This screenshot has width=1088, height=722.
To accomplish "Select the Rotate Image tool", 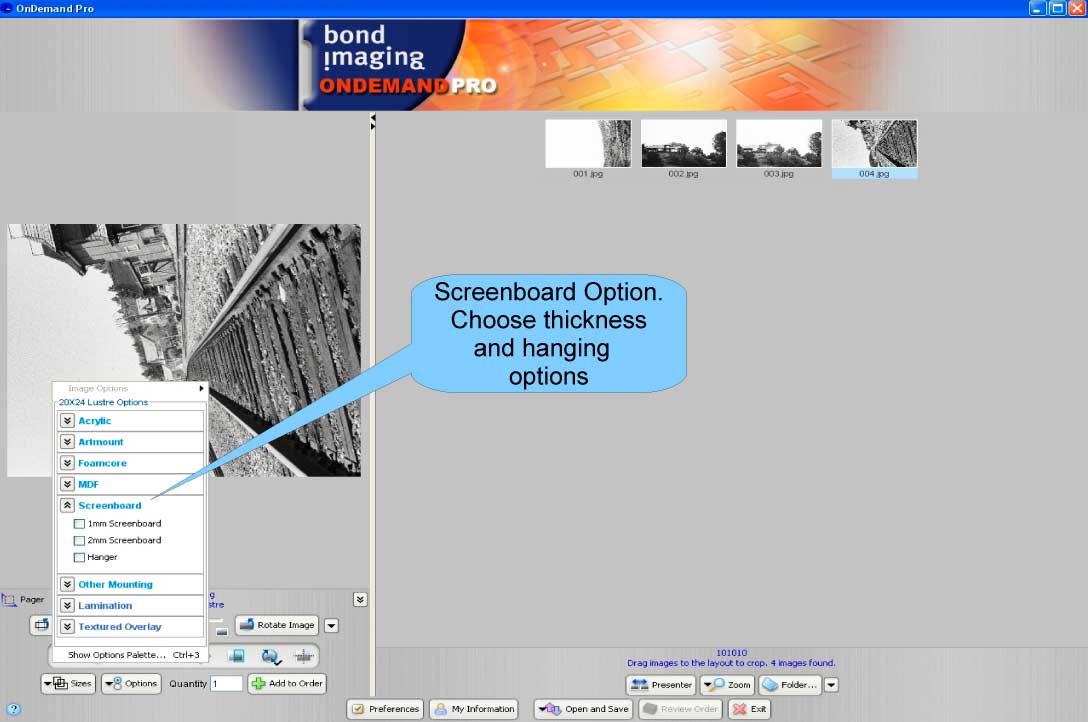I will (276, 625).
